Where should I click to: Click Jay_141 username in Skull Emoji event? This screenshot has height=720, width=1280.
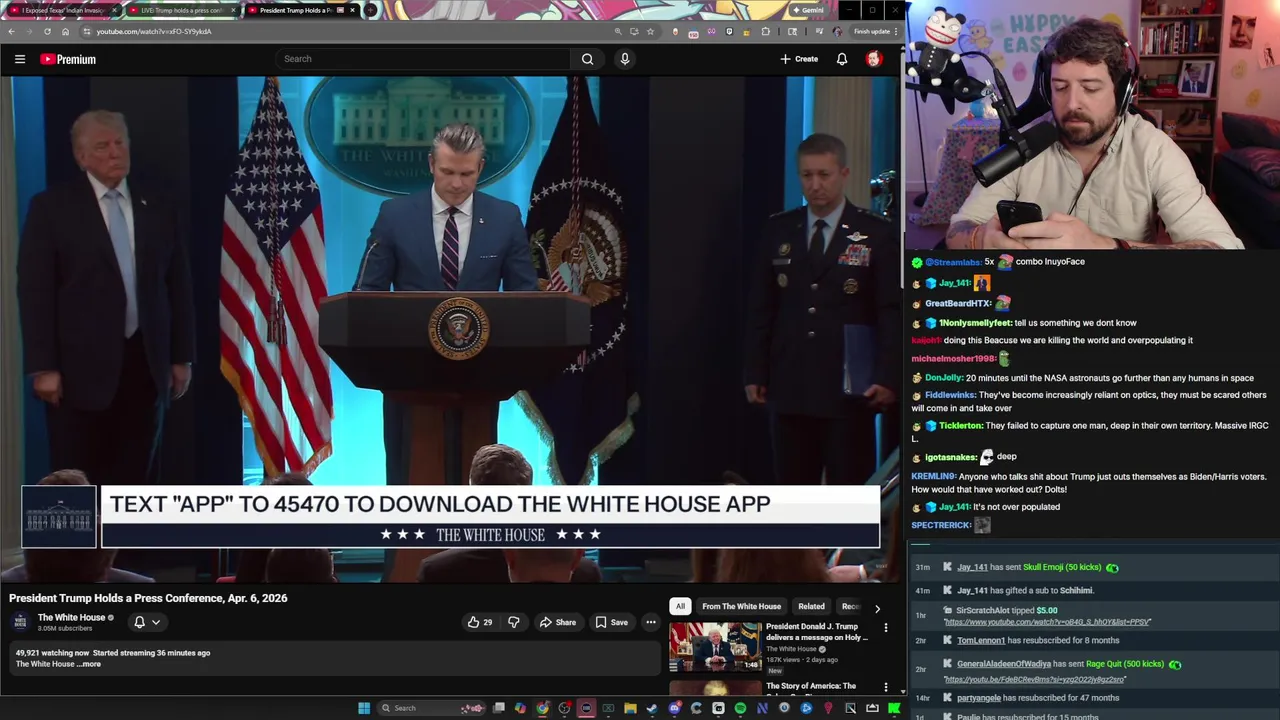[x=972, y=567]
